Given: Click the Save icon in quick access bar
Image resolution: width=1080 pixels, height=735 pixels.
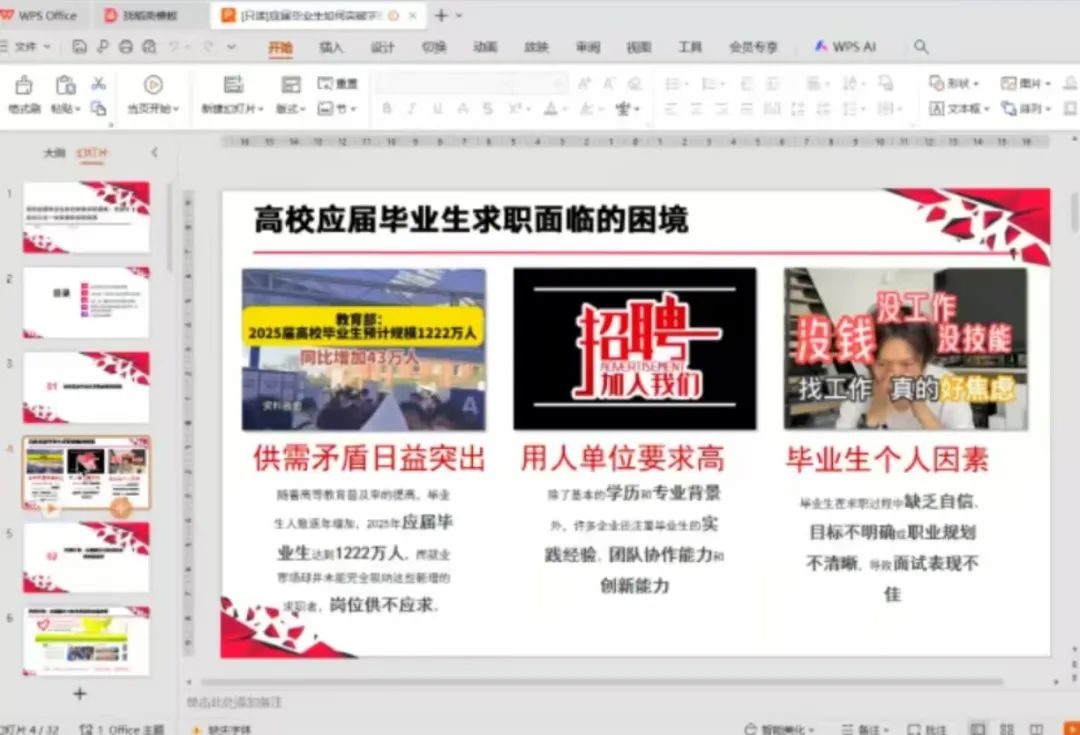Looking at the screenshot, I should (80, 47).
